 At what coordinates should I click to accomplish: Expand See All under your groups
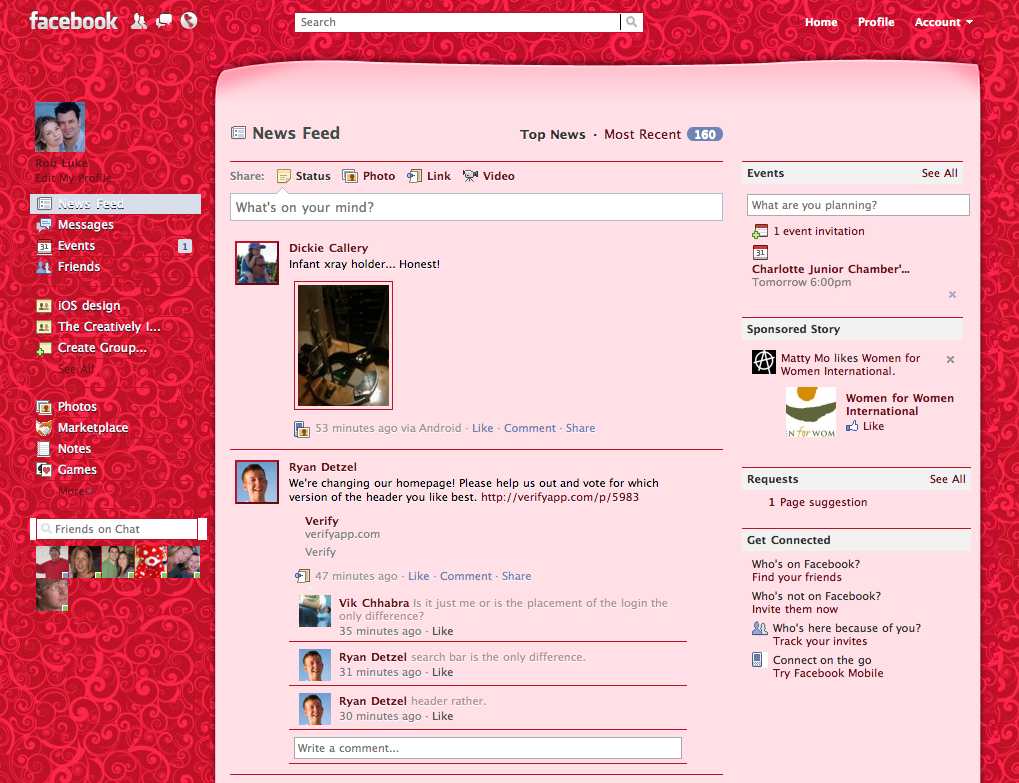(76, 368)
